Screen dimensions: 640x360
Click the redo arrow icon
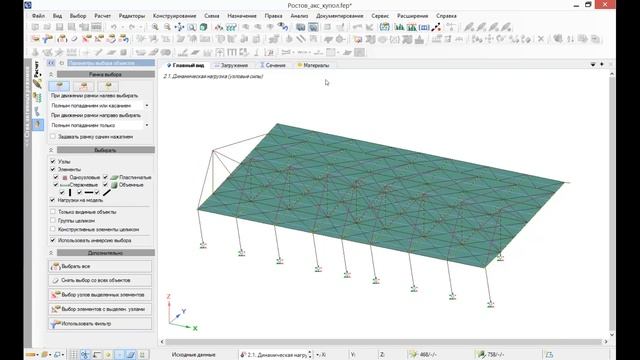coord(131,27)
